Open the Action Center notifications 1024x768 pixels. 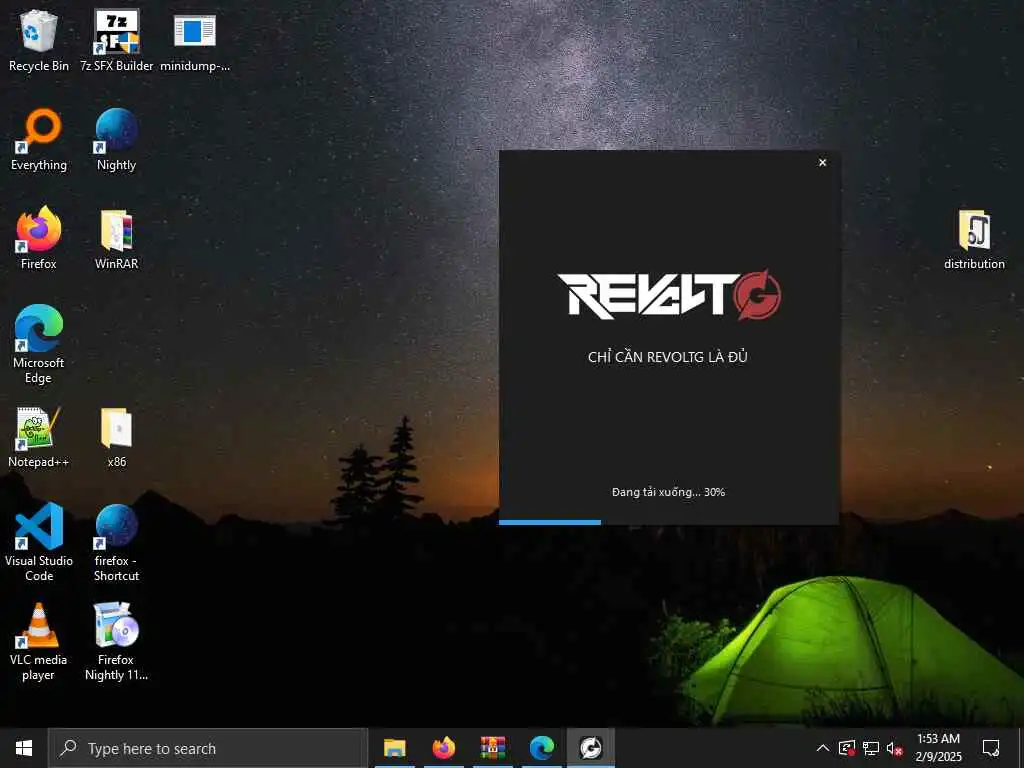coord(991,748)
